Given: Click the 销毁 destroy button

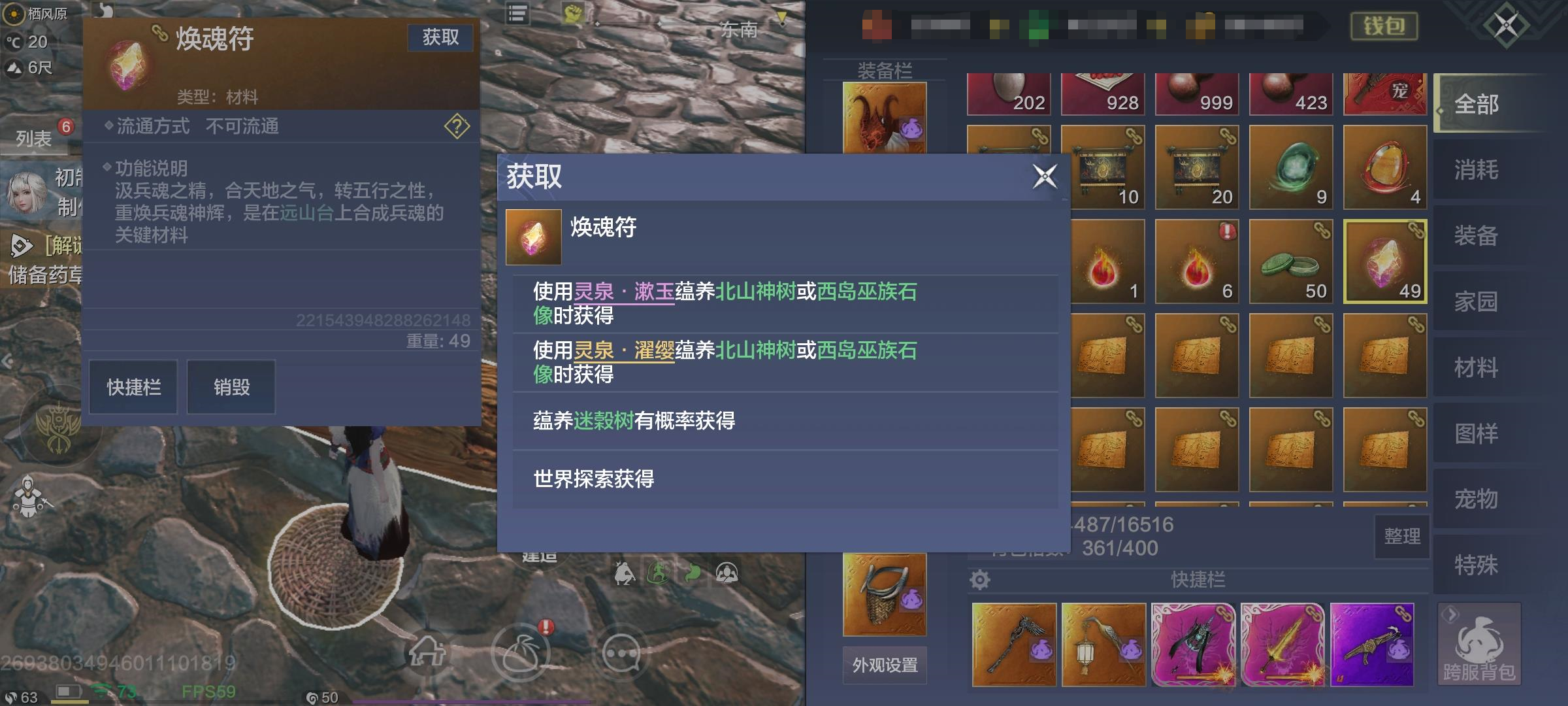Looking at the screenshot, I should coord(231,387).
